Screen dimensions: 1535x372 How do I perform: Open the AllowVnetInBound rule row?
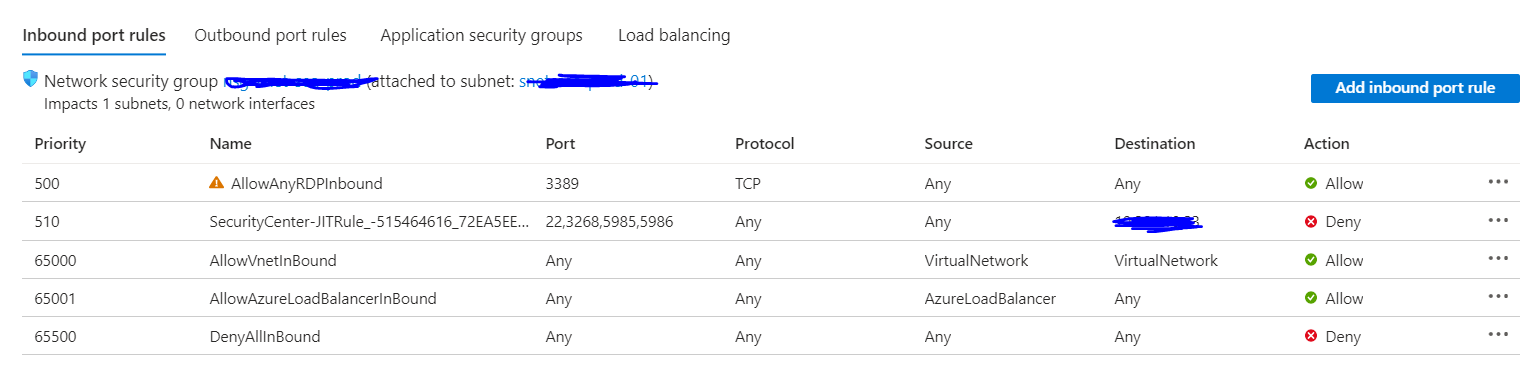point(770,260)
